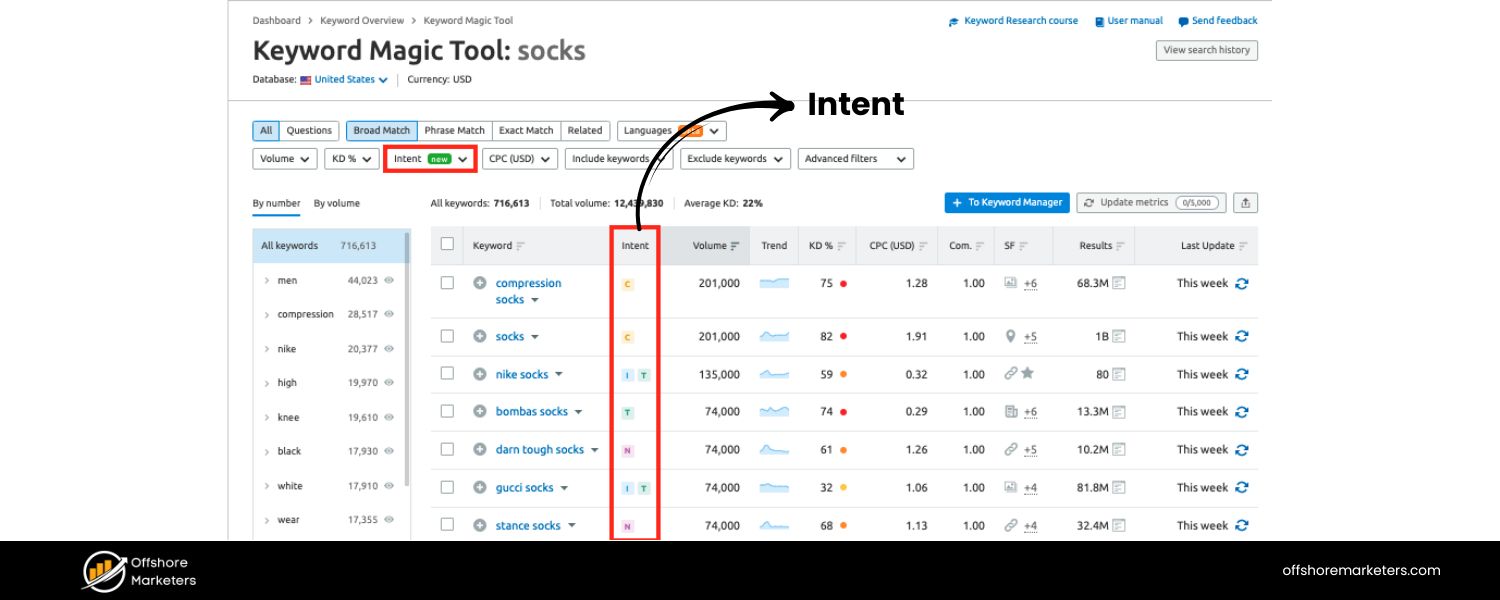This screenshot has width=1500, height=600.
Task: Click the star SERP icon for nike socks
Action: [x=1028, y=371]
